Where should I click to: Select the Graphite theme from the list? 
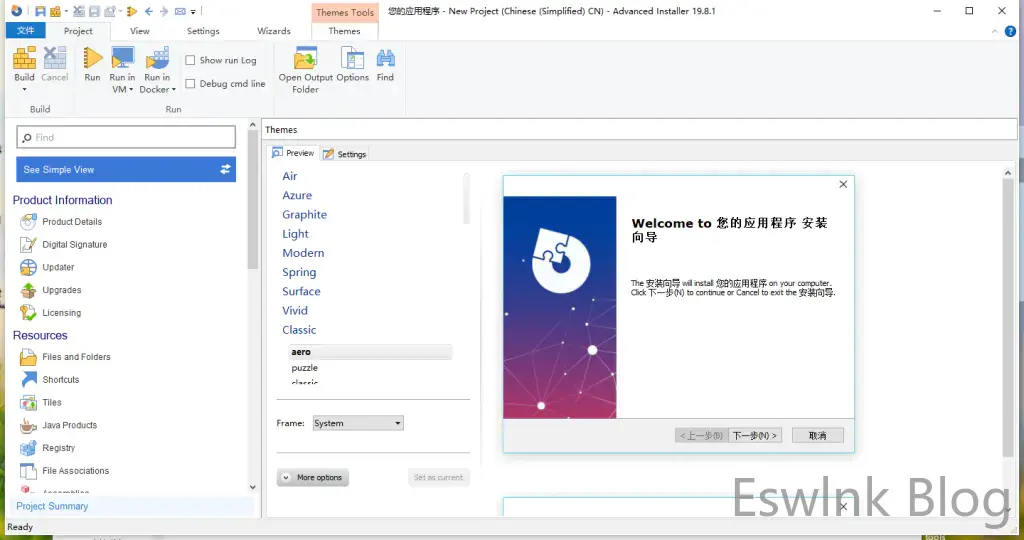pyautogui.click(x=304, y=215)
